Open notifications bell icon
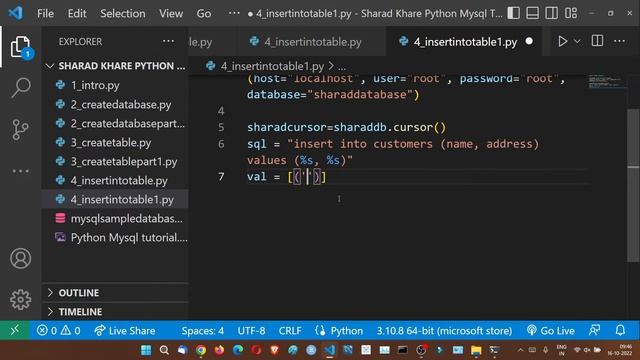Screen dimensions: 640x360 coord(620,330)
